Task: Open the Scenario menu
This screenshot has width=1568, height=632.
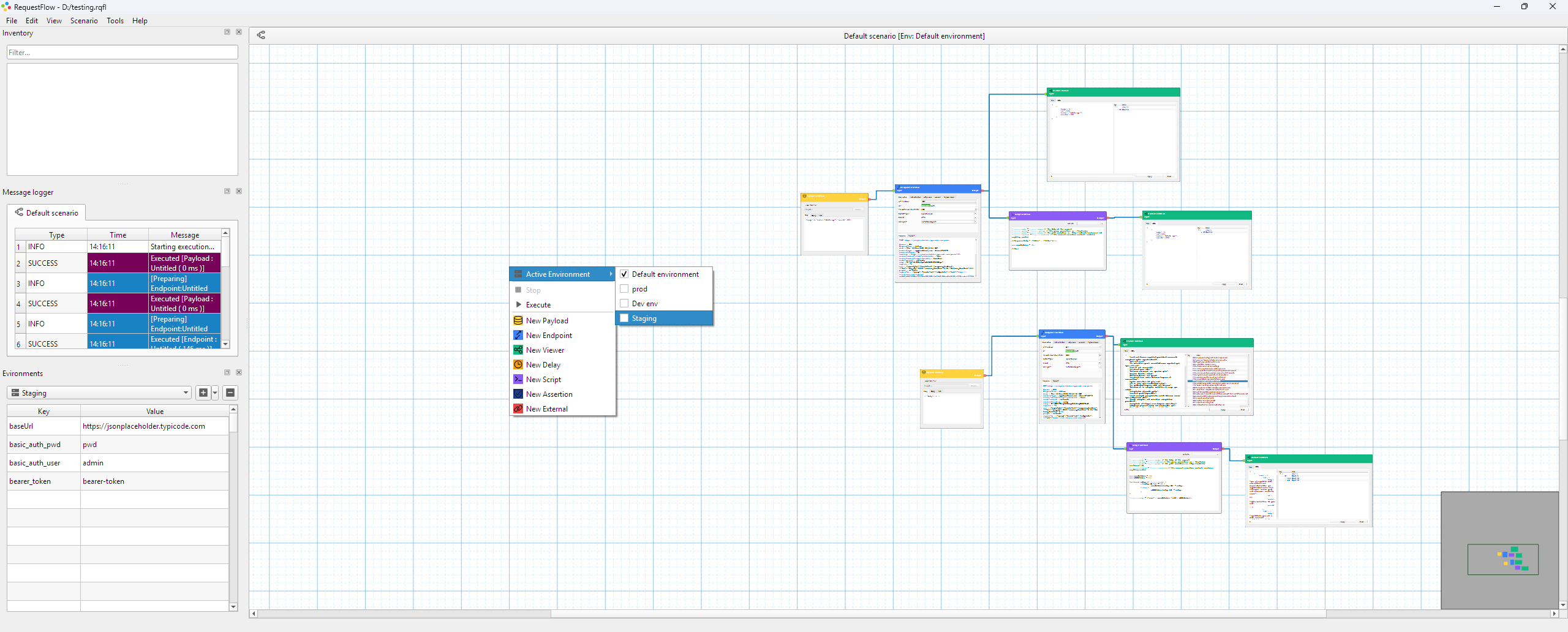Action: (84, 20)
